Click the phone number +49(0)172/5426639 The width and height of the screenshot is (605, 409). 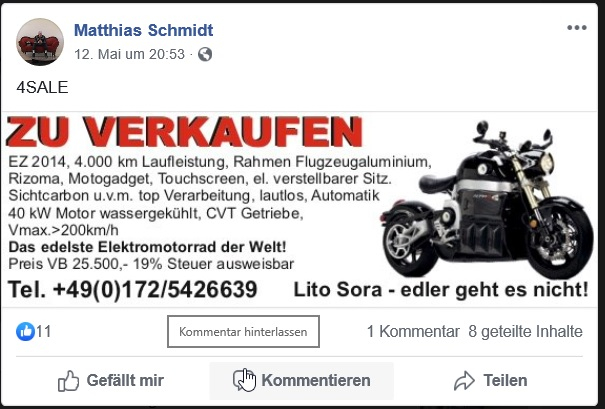point(155,290)
